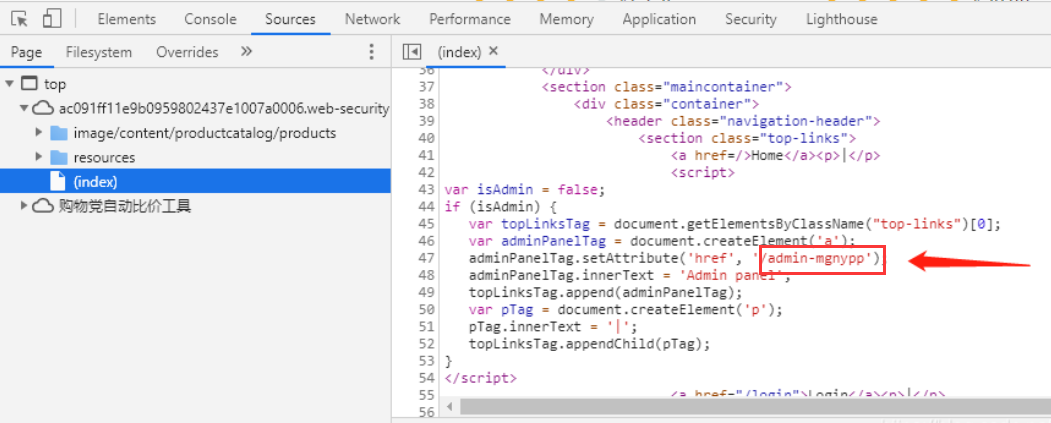The image size is (1051, 423).
Task: Select the Overrides navigator tab
Action: (187, 52)
